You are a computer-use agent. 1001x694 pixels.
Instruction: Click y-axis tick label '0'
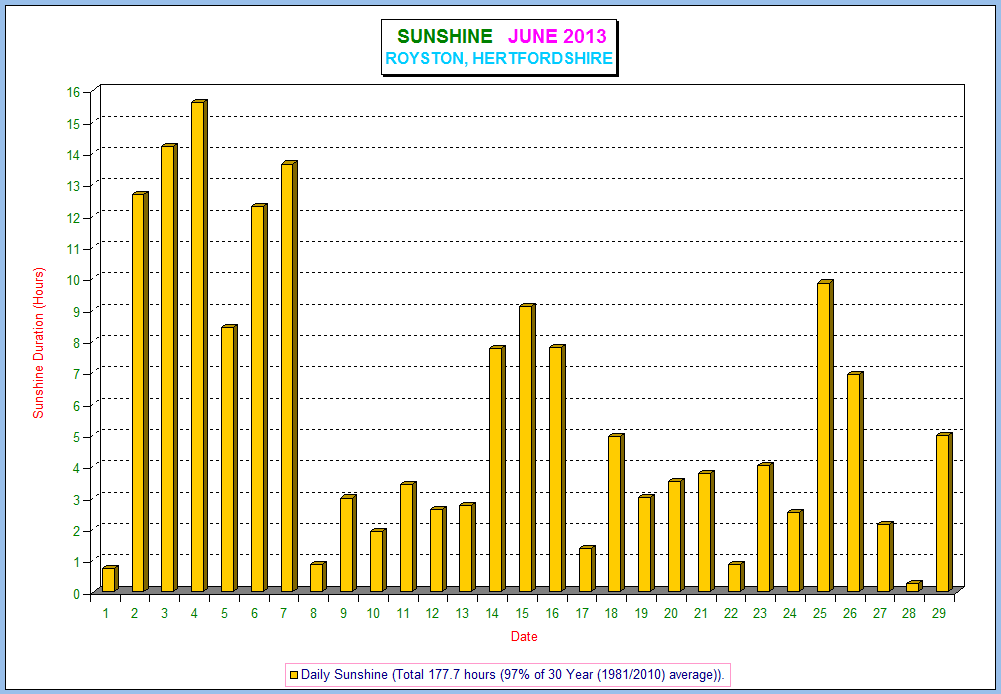point(77,594)
